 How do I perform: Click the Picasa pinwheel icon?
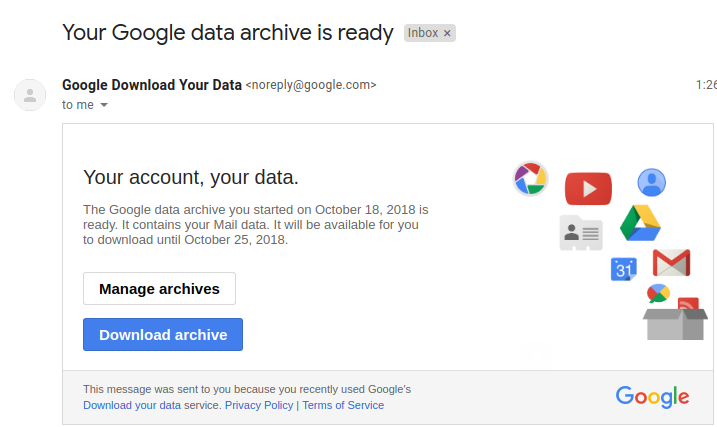(x=530, y=179)
